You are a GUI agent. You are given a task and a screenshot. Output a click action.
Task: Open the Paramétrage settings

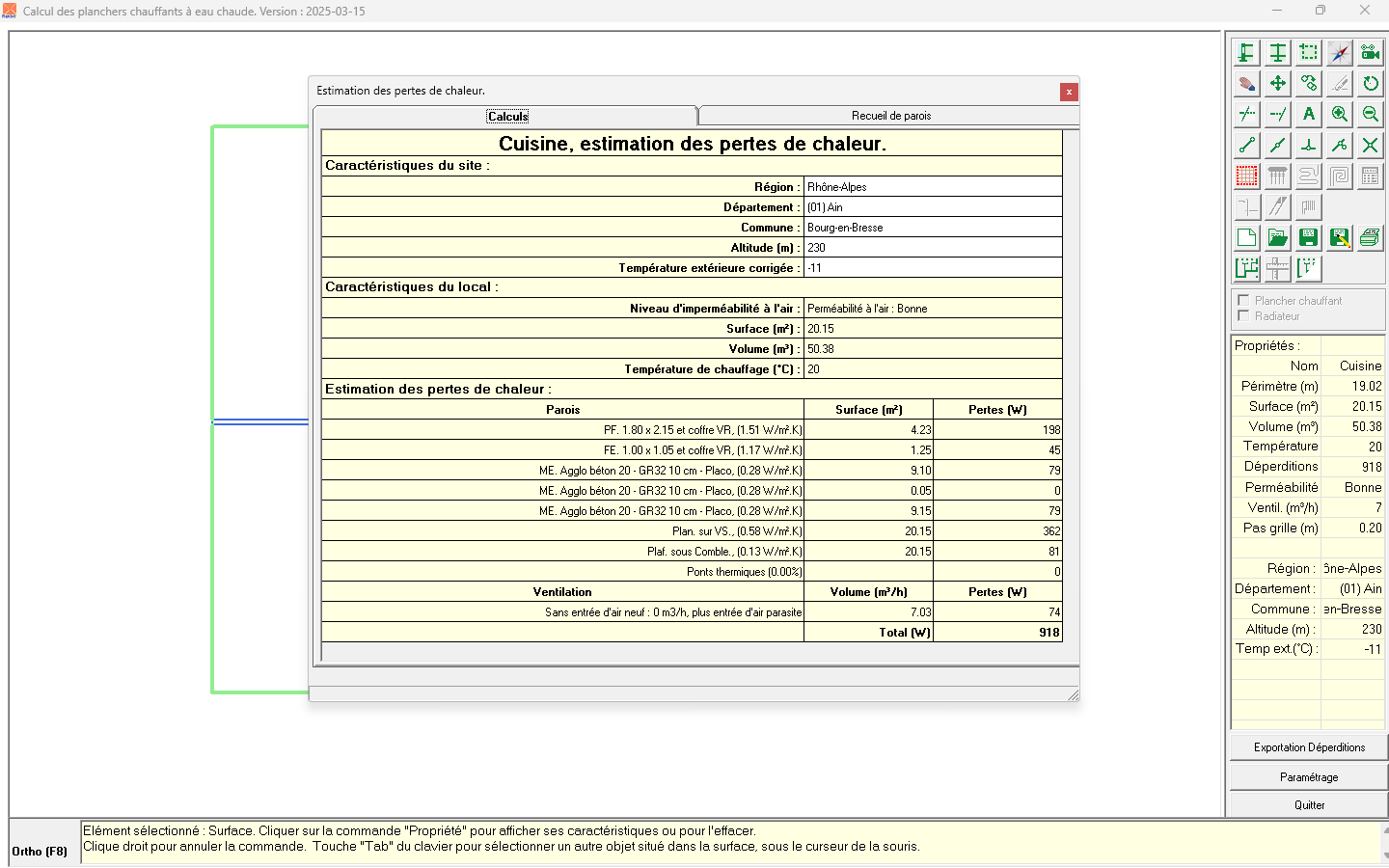pos(1307,776)
